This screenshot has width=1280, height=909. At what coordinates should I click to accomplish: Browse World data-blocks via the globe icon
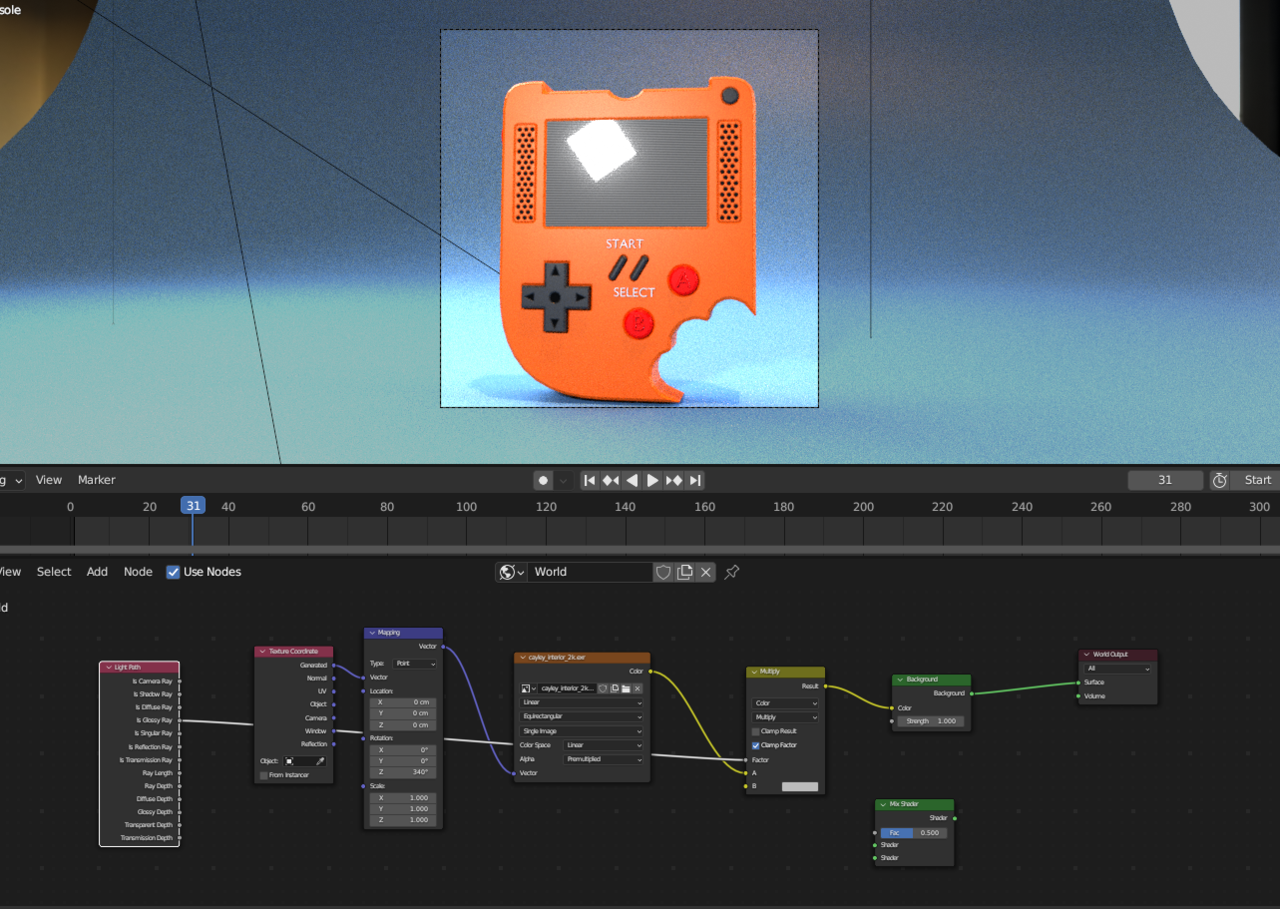tap(508, 571)
